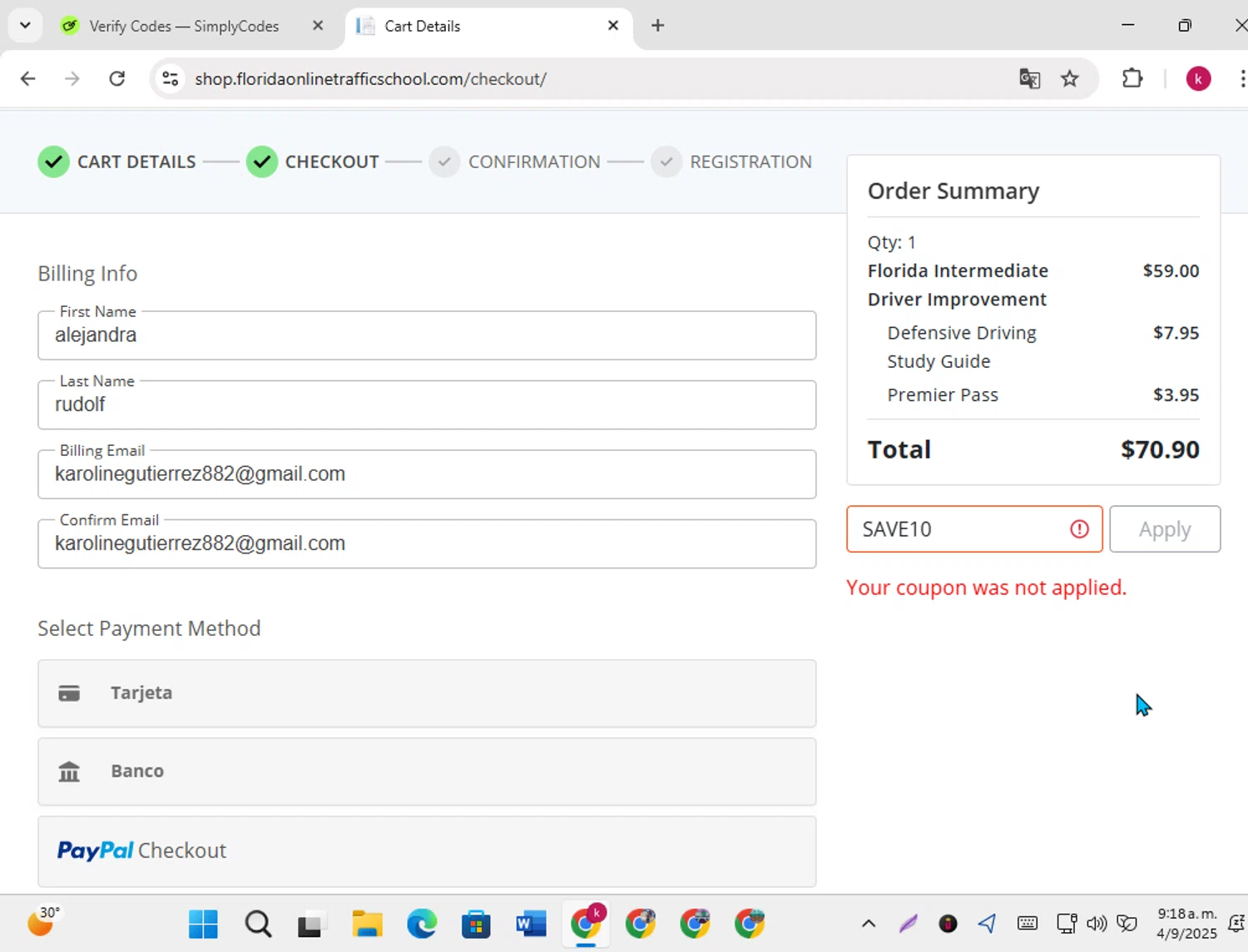
Task: Edit the First Name field
Action: tap(427, 335)
